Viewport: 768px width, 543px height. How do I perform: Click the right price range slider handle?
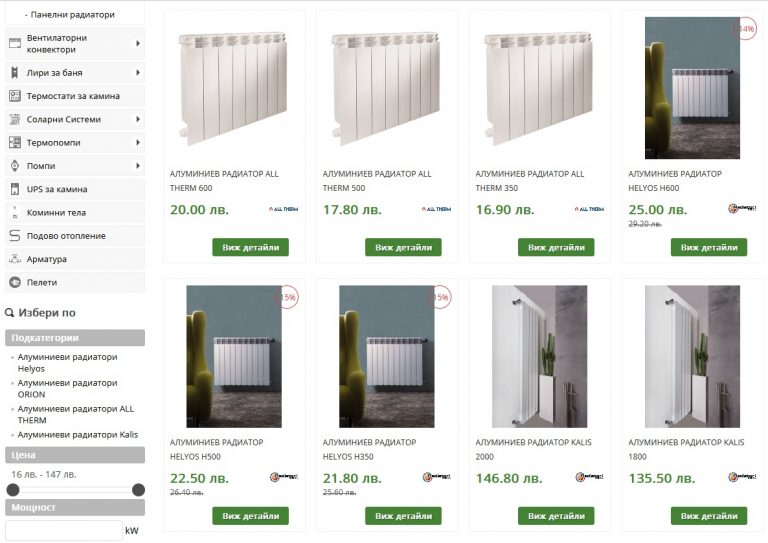(x=138, y=490)
